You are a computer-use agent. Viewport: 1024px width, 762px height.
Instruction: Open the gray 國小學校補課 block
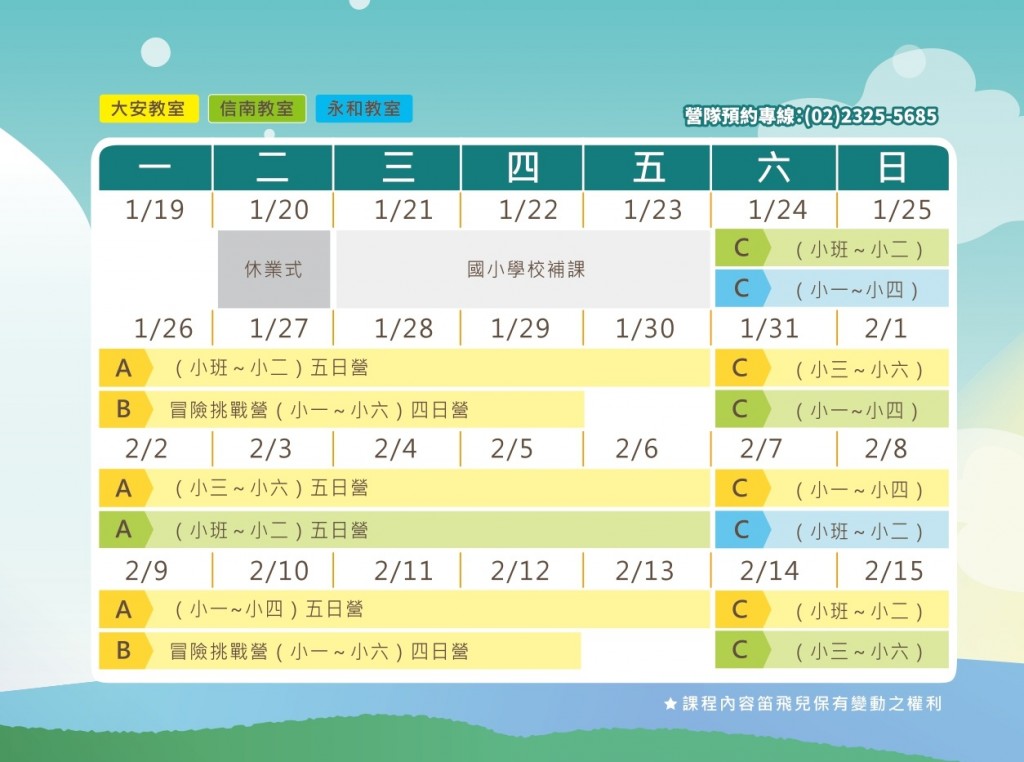[x=523, y=269]
